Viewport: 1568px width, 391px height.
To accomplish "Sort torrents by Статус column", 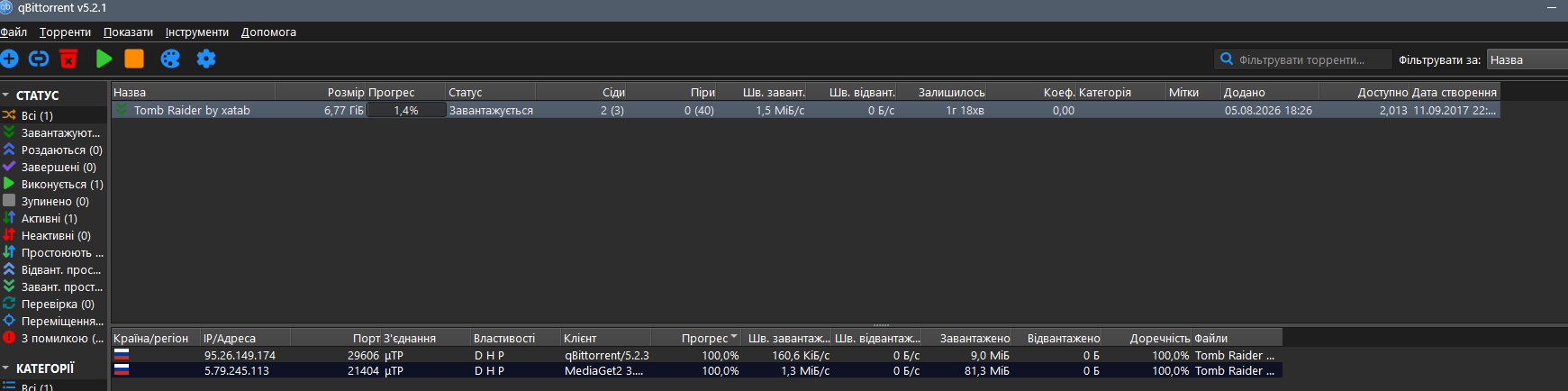I will [491, 92].
